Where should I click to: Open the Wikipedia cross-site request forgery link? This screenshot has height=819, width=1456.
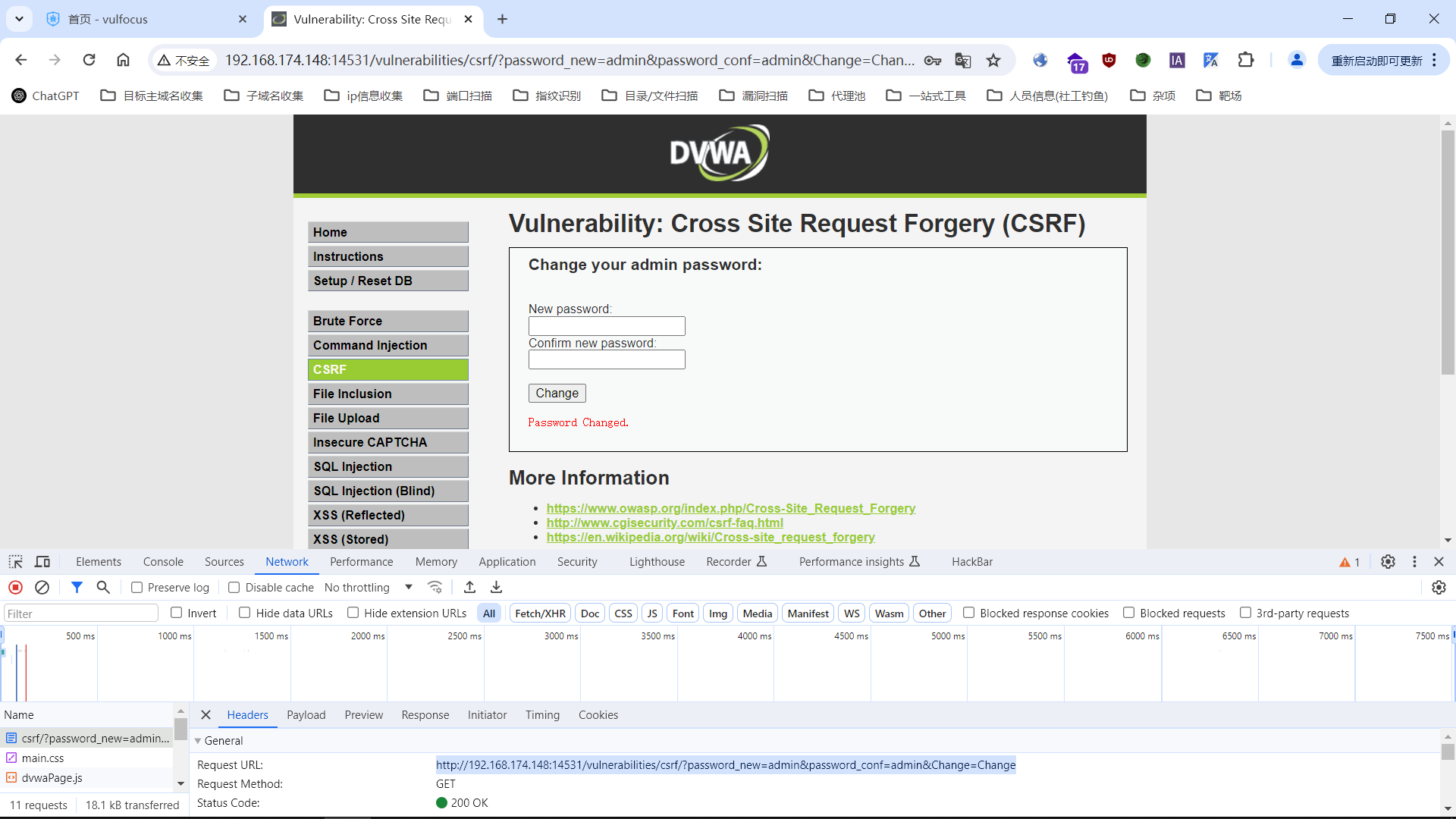pos(710,537)
